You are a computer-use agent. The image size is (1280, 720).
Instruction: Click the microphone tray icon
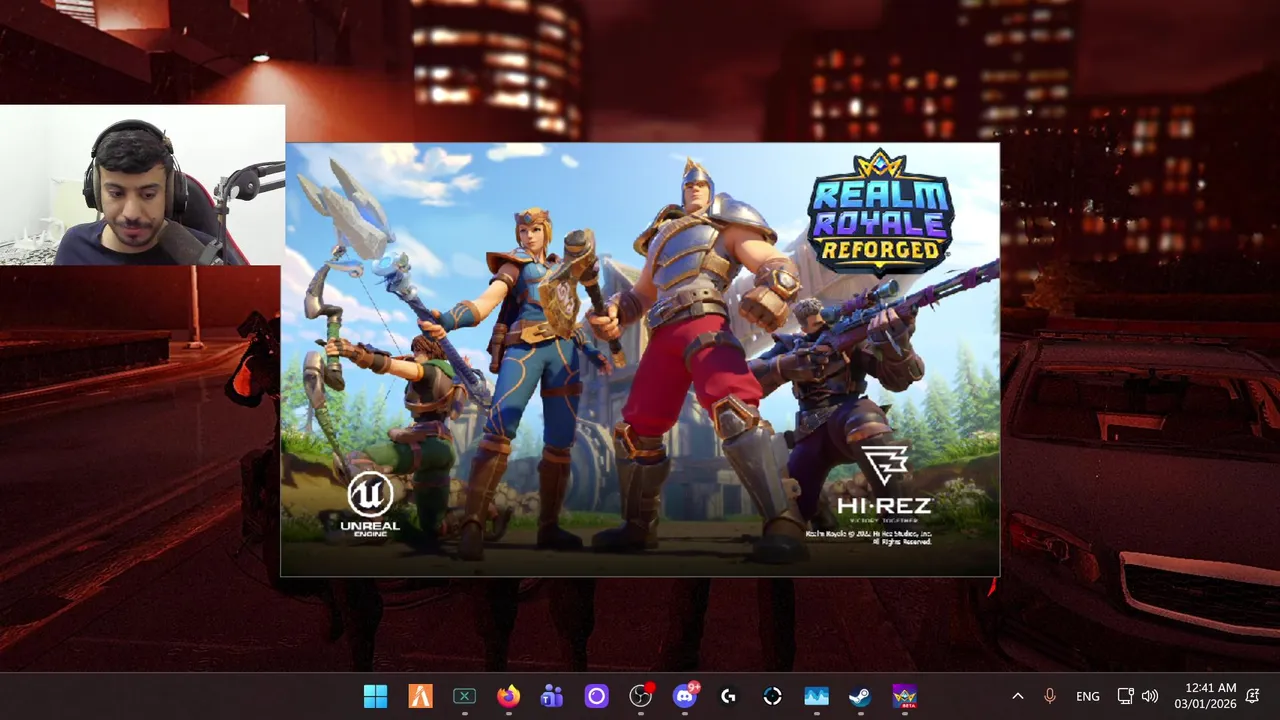(1050, 696)
